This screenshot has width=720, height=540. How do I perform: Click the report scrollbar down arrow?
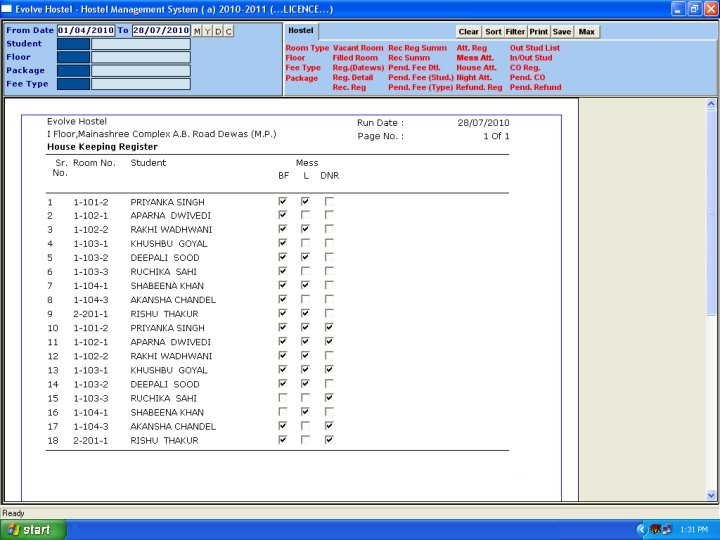(711, 495)
